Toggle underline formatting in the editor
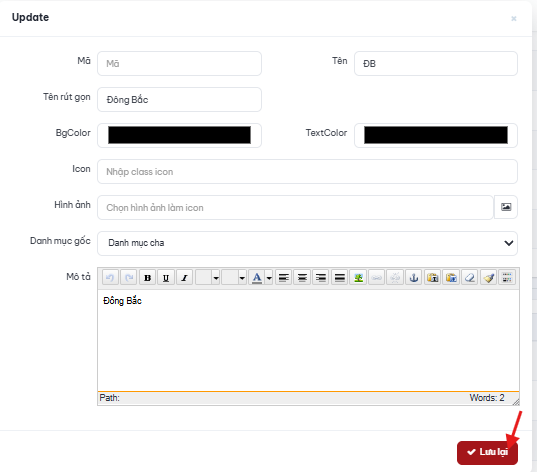Screen dimensions: 537x472 click(166, 277)
